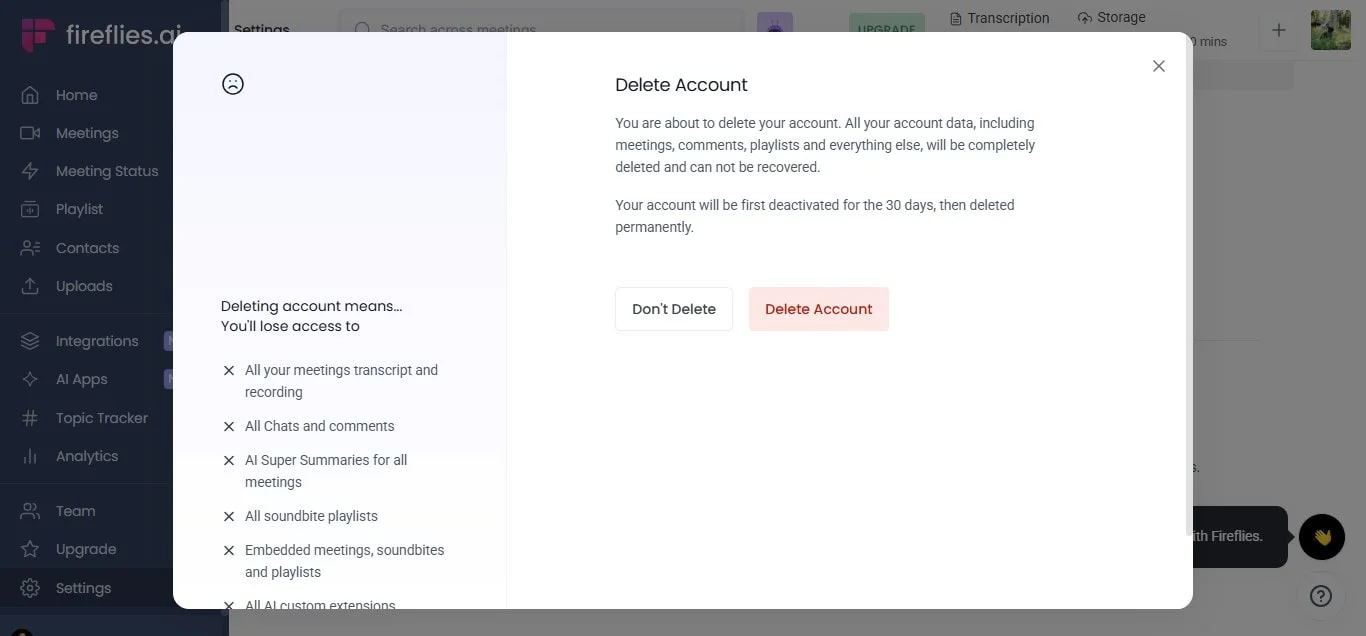Open the Settings section

85,588
